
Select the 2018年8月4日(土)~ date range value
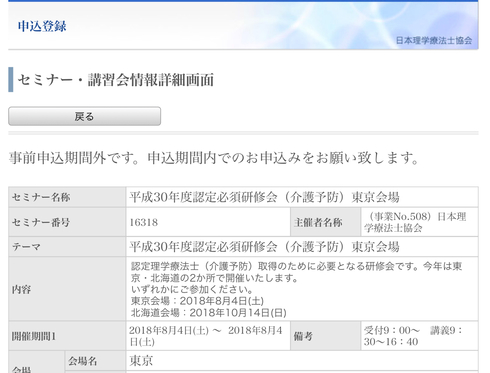pos(206,336)
